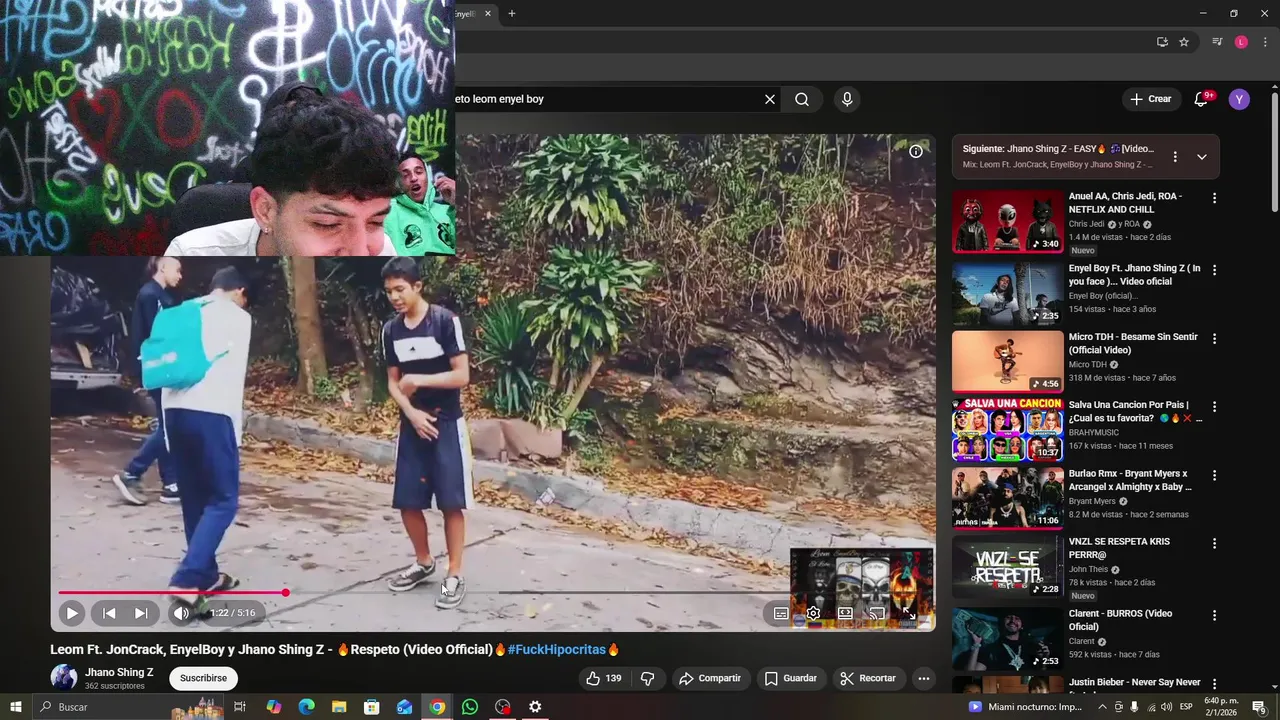This screenshot has height=720, width=1280.
Task: Open WhatsApp from taskbar
Action: (x=470, y=707)
